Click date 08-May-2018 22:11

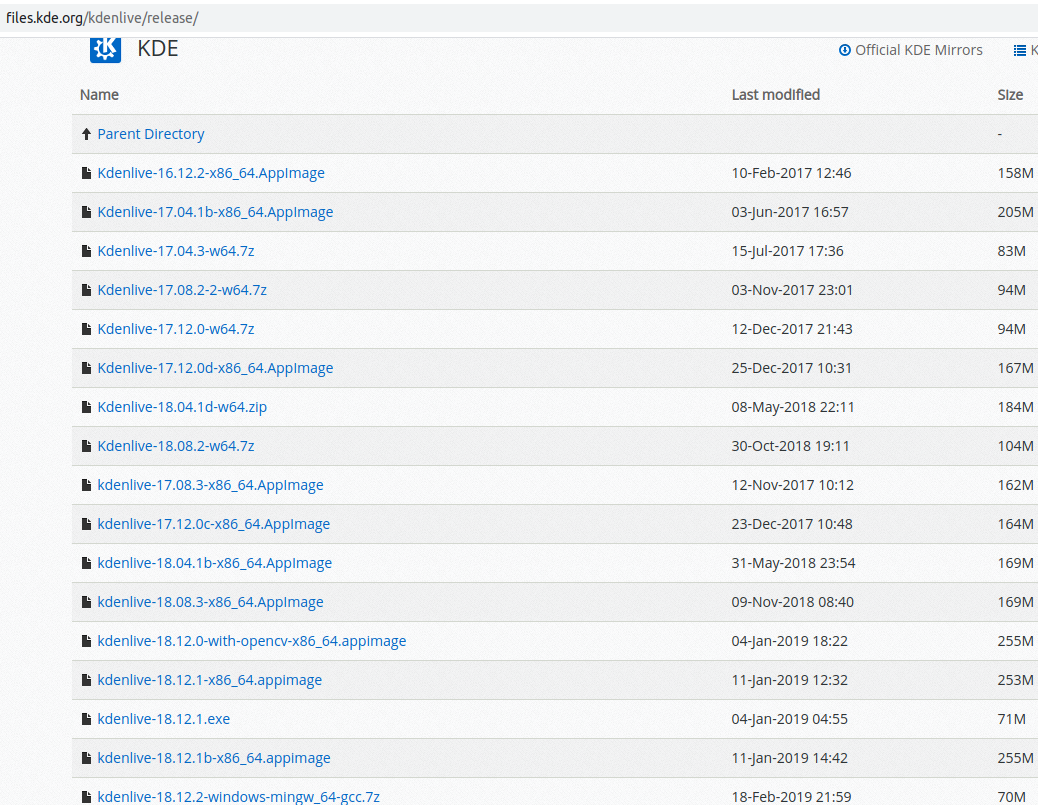click(793, 408)
